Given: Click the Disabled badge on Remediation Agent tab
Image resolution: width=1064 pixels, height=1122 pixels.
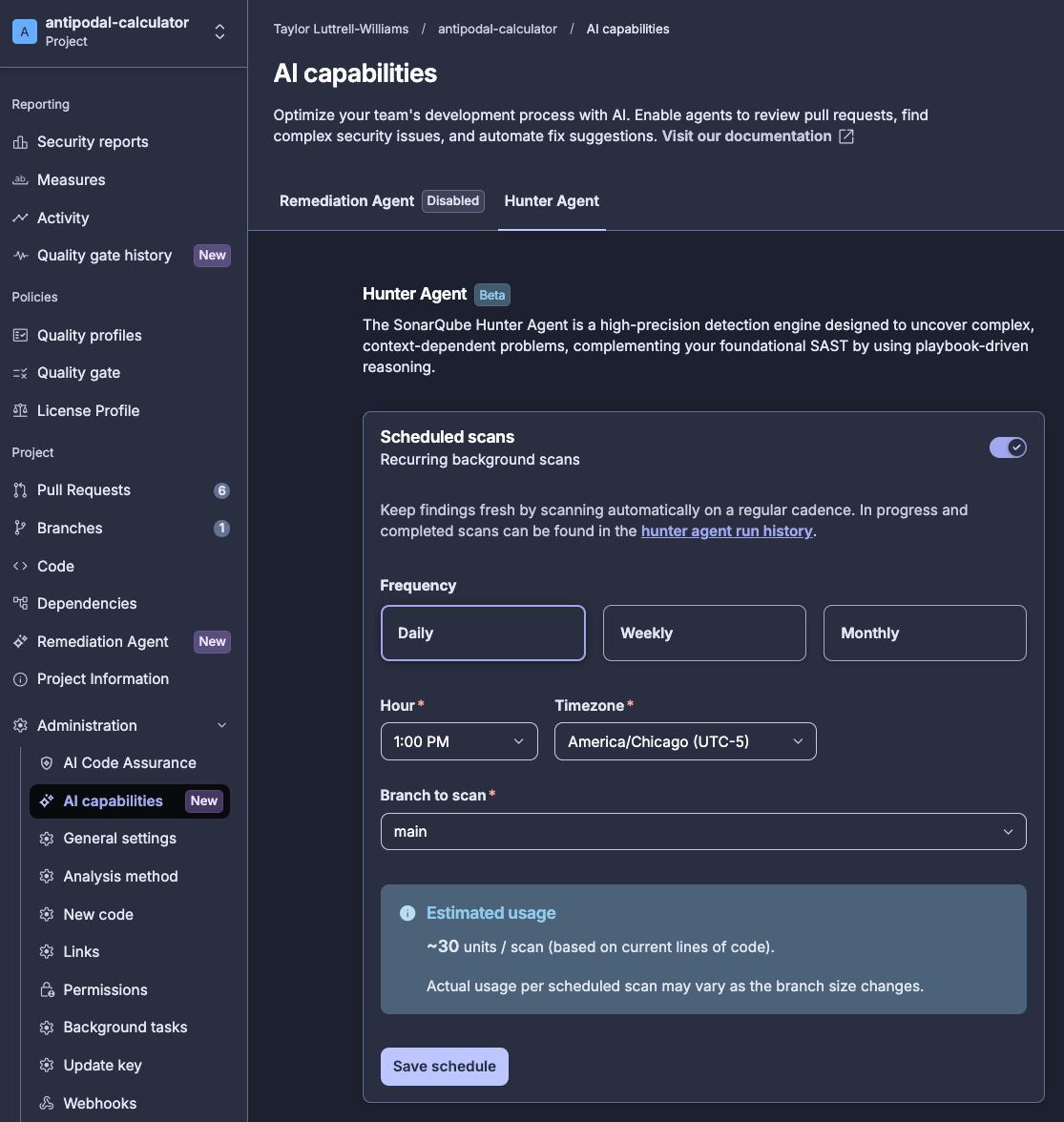Looking at the screenshot, I should tap(453, 201).
